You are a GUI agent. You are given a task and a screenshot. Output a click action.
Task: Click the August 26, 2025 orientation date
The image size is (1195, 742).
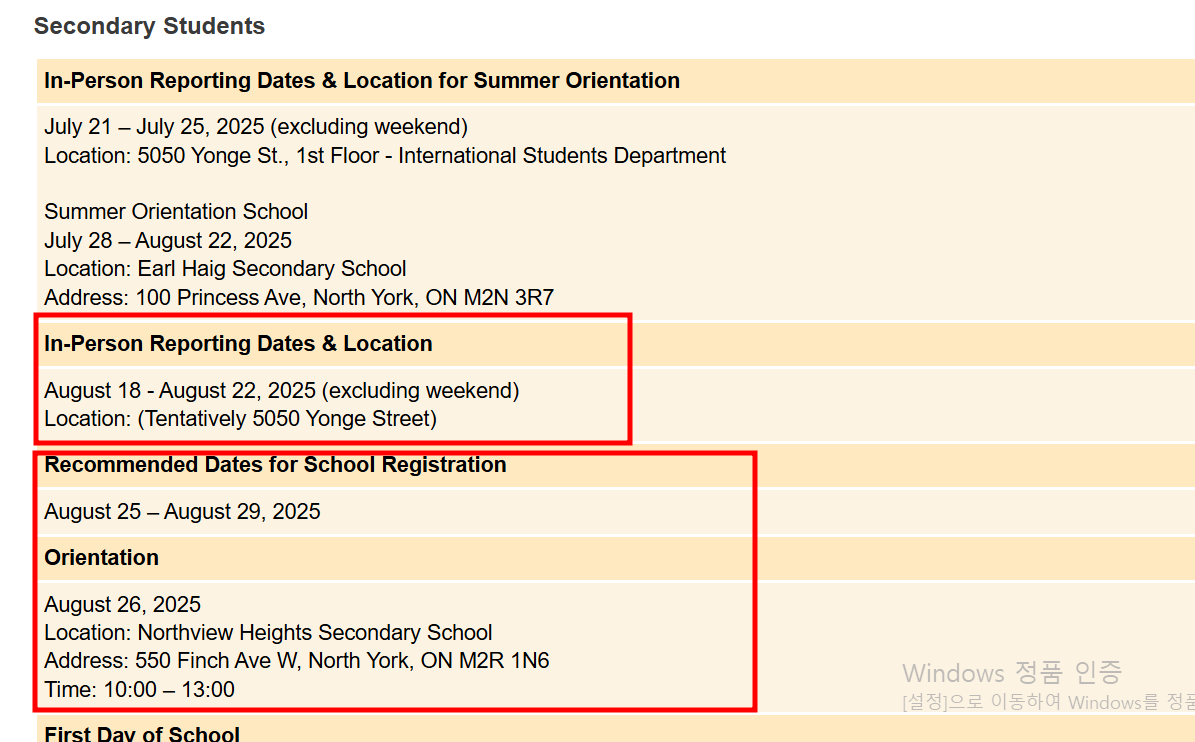[x=122, y=605]
